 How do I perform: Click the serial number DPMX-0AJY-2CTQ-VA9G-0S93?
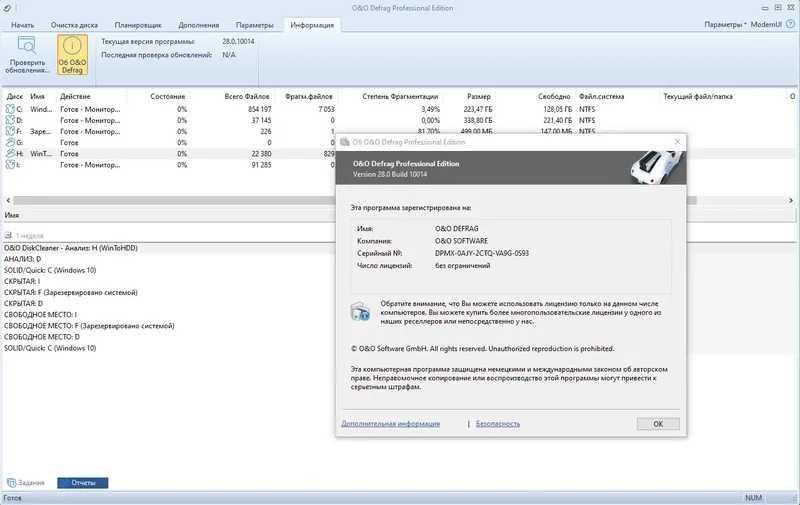[482, 253]
